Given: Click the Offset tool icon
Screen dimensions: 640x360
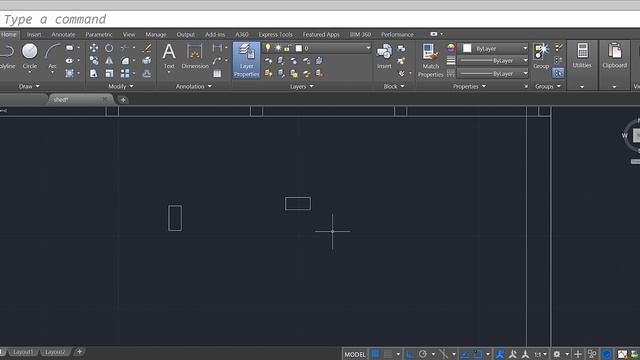Looking at the screenshot, I should click(x=147, y=73).
